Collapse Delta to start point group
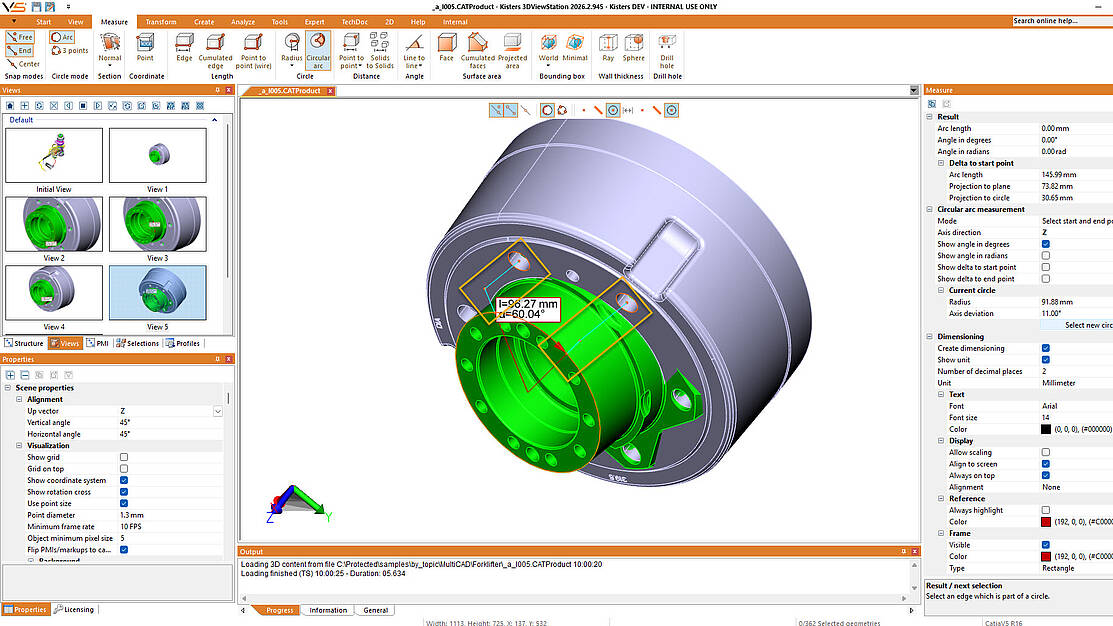 click(x=941, y=163)
